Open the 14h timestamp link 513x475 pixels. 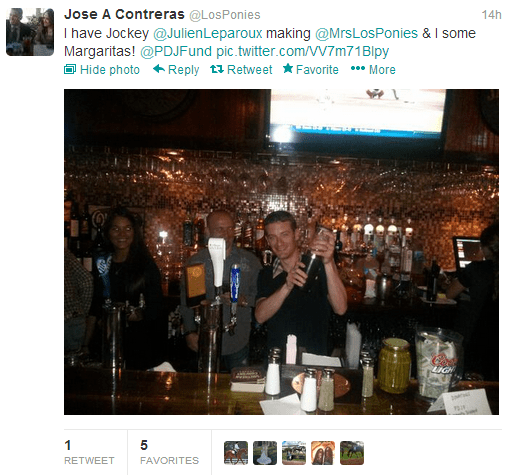coord(491,15)
